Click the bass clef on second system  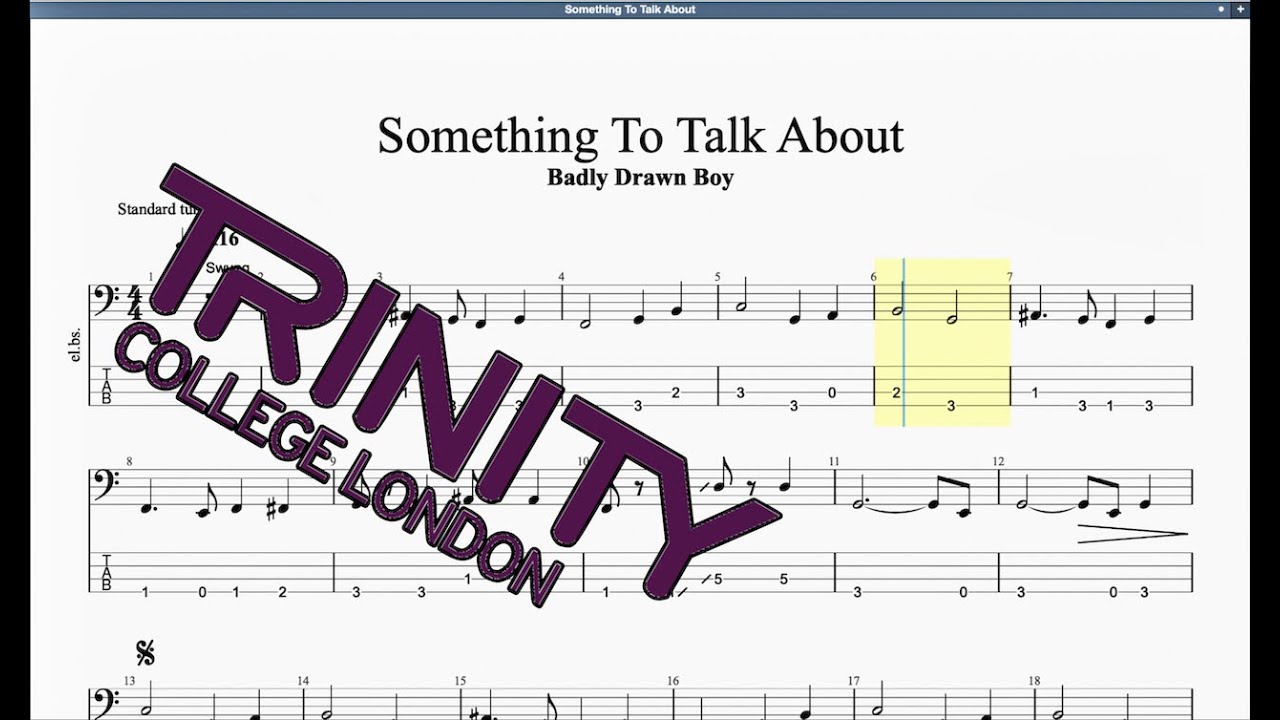pos(105,485)
